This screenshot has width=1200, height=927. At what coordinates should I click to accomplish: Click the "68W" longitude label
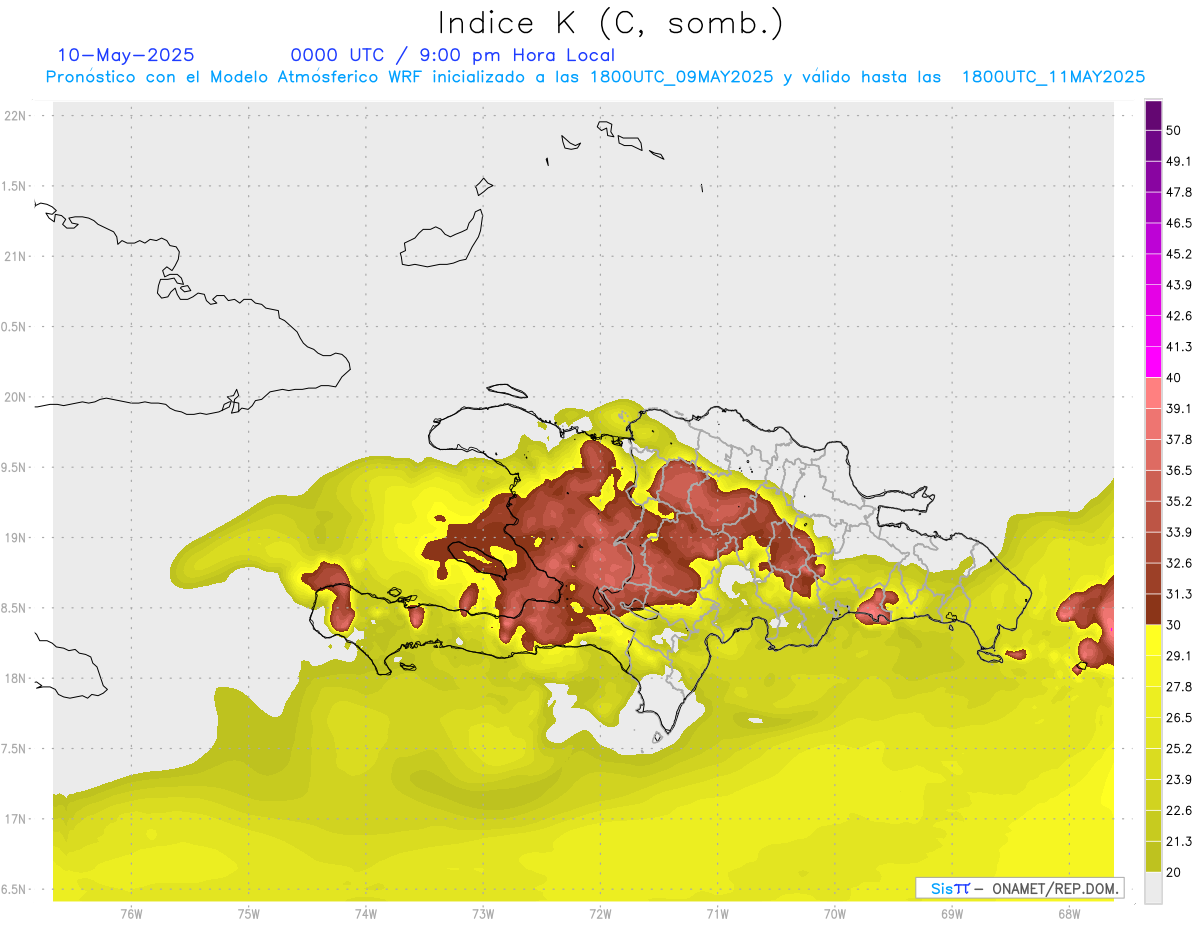[x=1069, y=914]
